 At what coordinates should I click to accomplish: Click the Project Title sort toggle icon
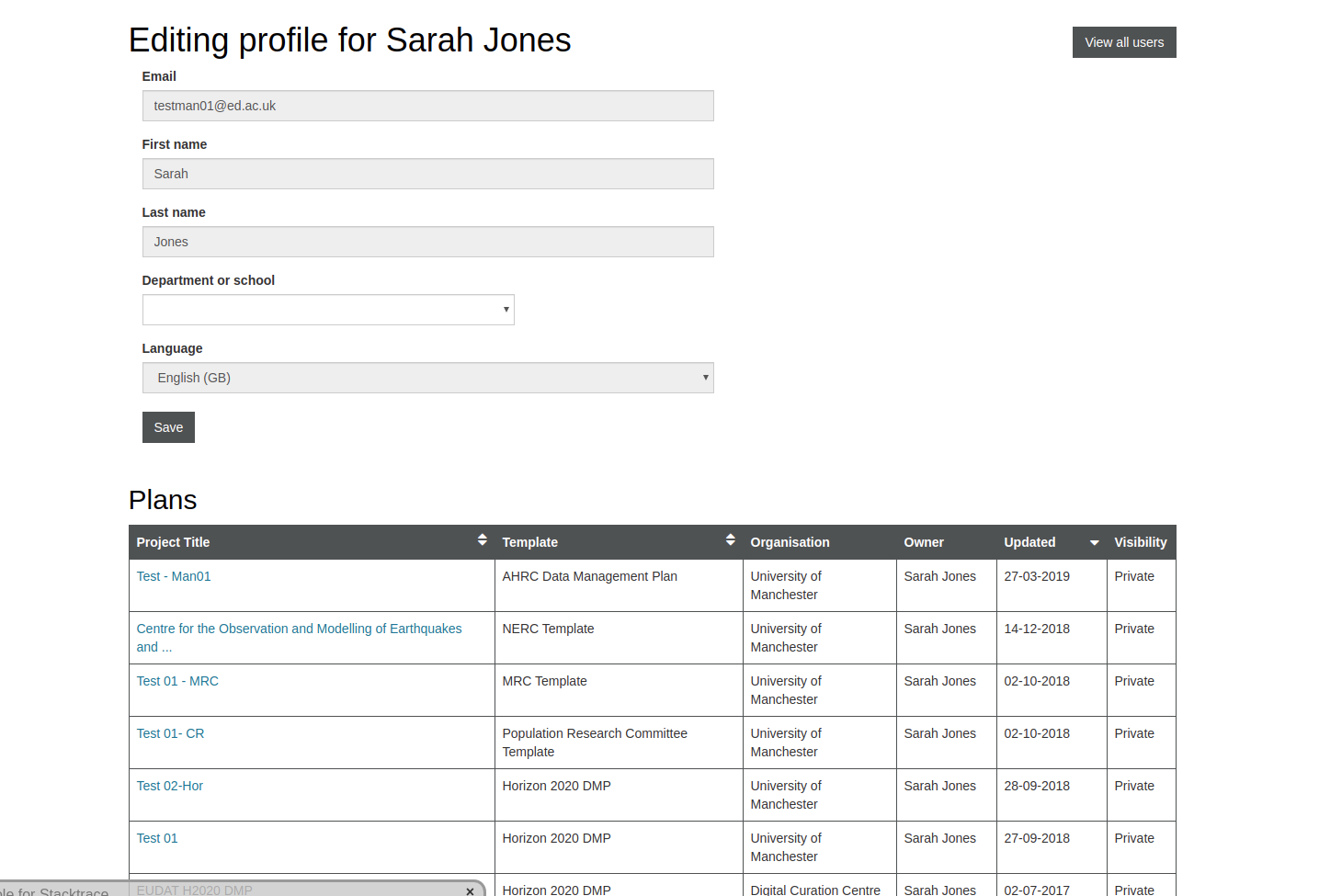(x=483, y=540)
